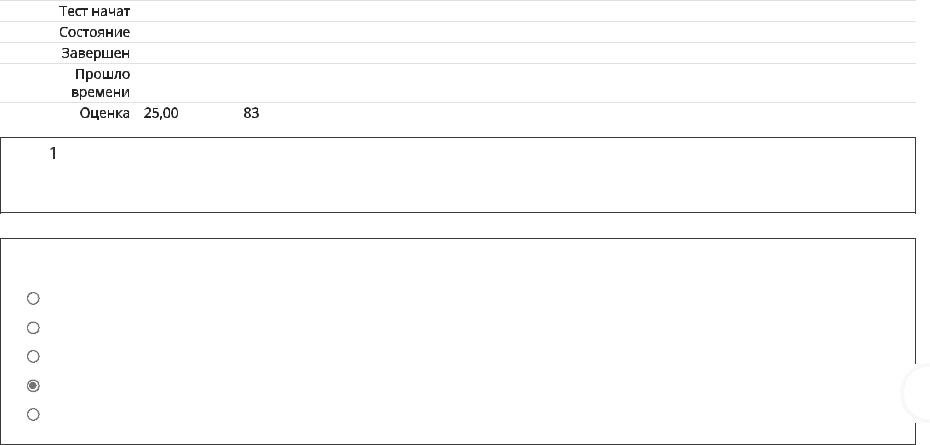
Task: Click the empty value cell beside "Состояние"
Action: [525, 32]
